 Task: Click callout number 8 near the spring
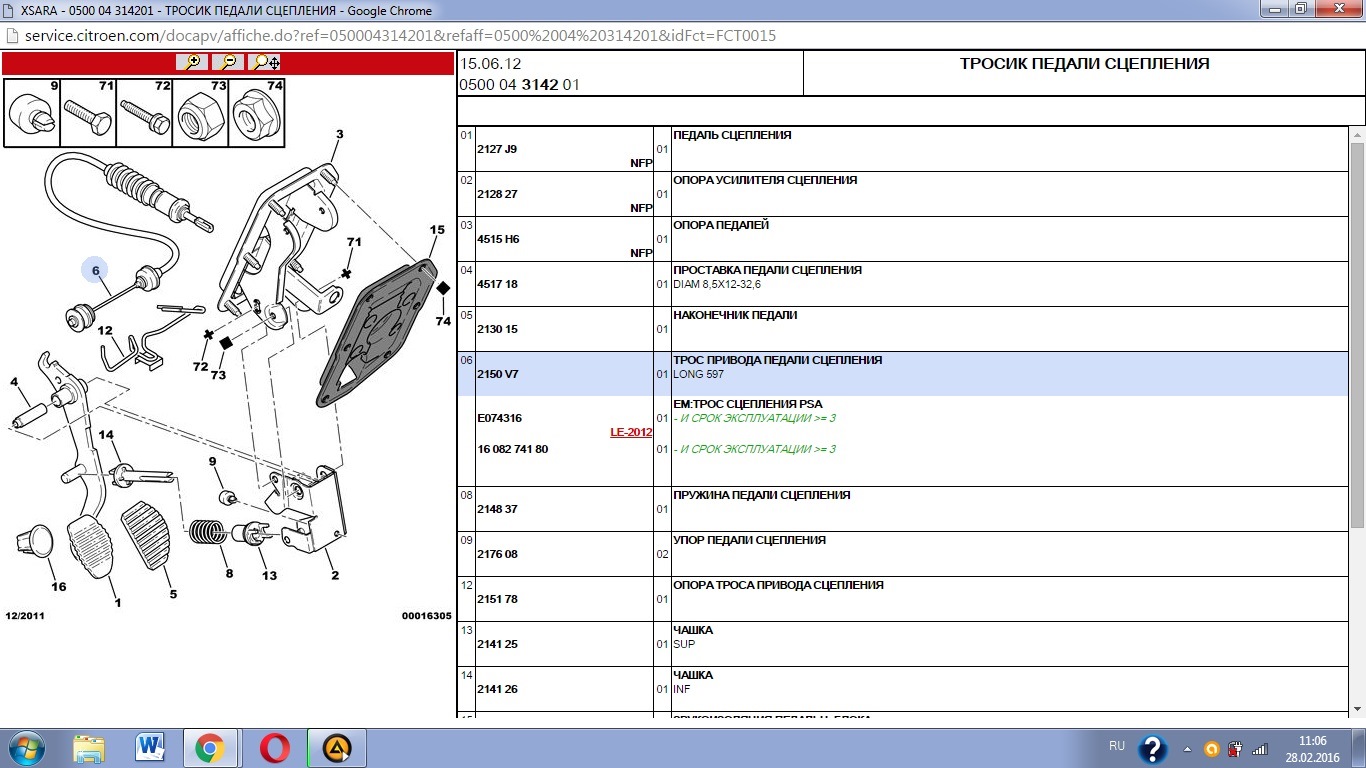coord(229,573)
